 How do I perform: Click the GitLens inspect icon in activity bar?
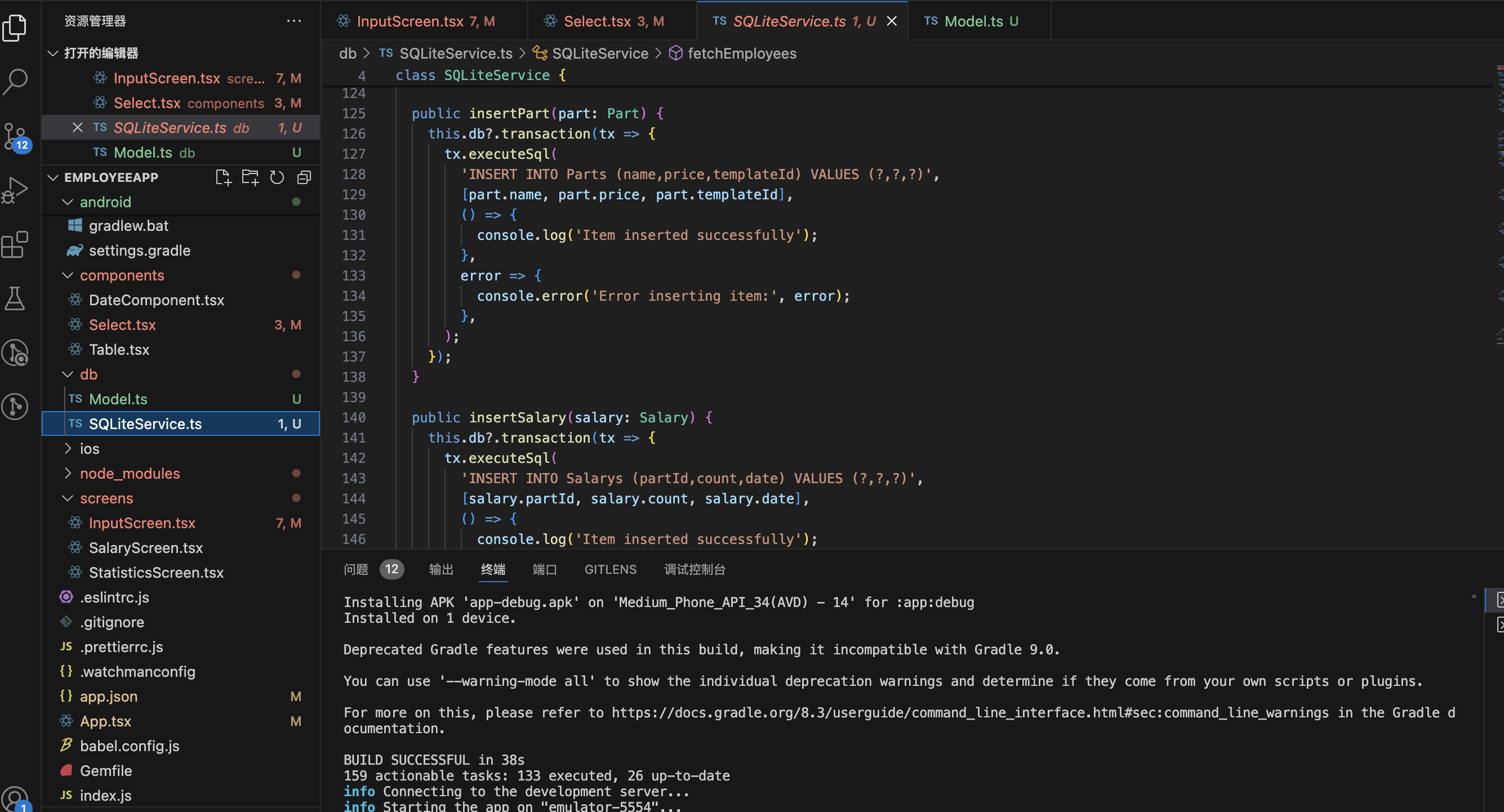click(15, 353)
